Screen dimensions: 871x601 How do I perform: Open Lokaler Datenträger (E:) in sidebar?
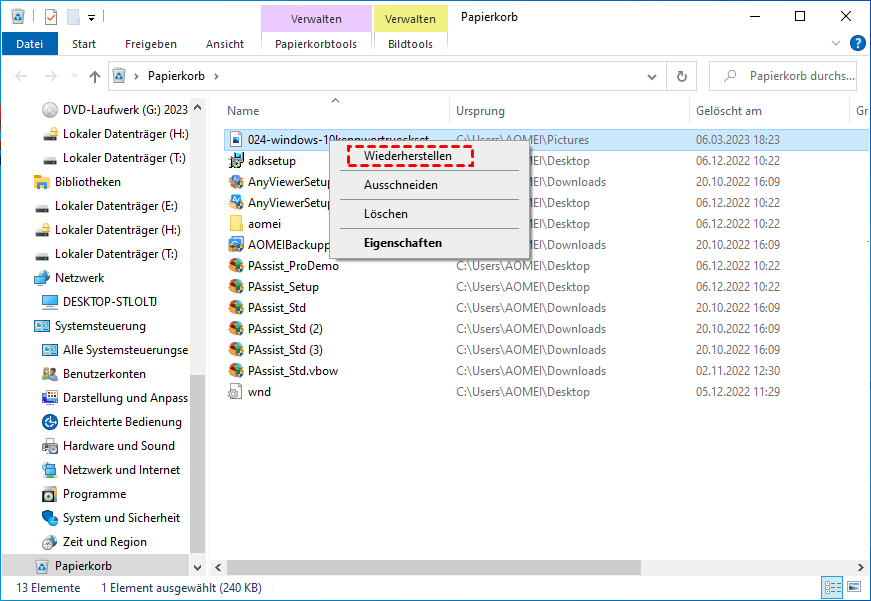pyautogui.click(x=116, y=206)
